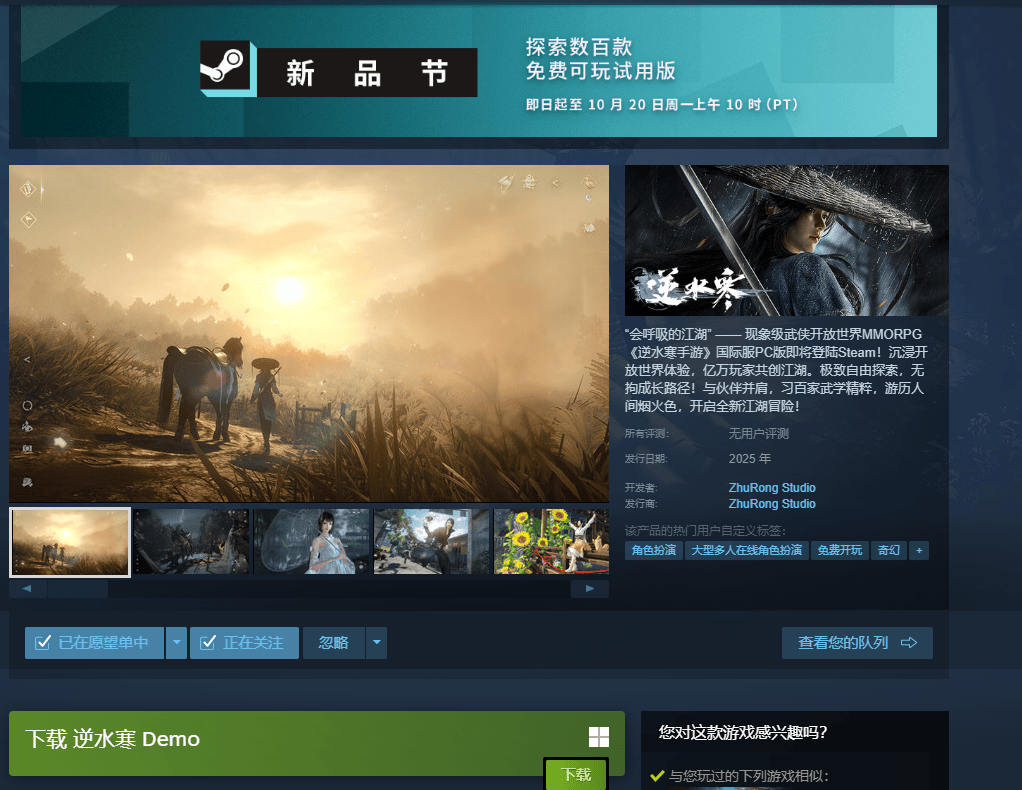Image resolution: width=1022 pixels, height=790 pixels.
Task: Select the 角色扮演 tag
Action: click(x=653, y=550)
